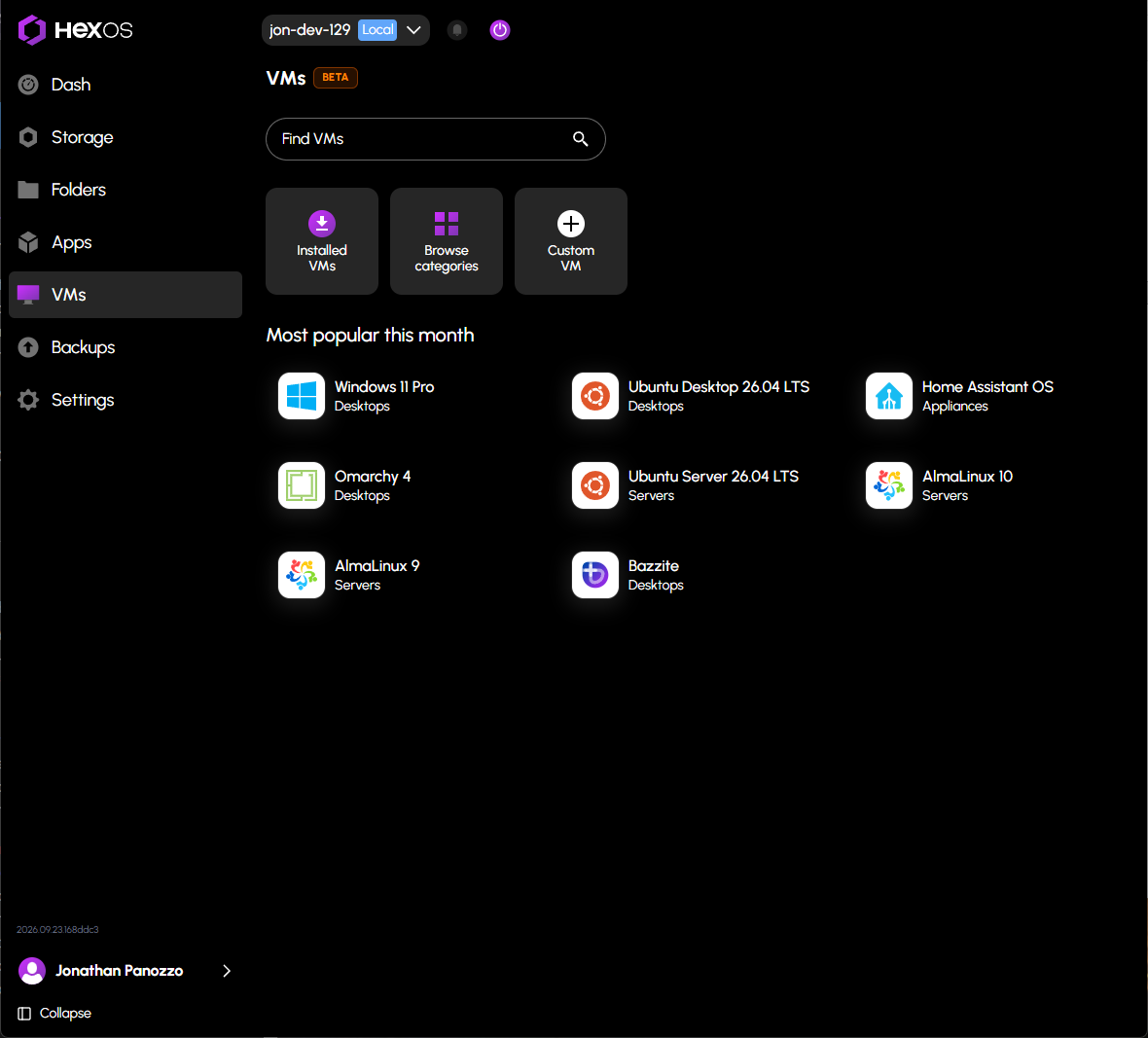Open notifications bell
1148x1038 pixels.
[x=457, y=30]
